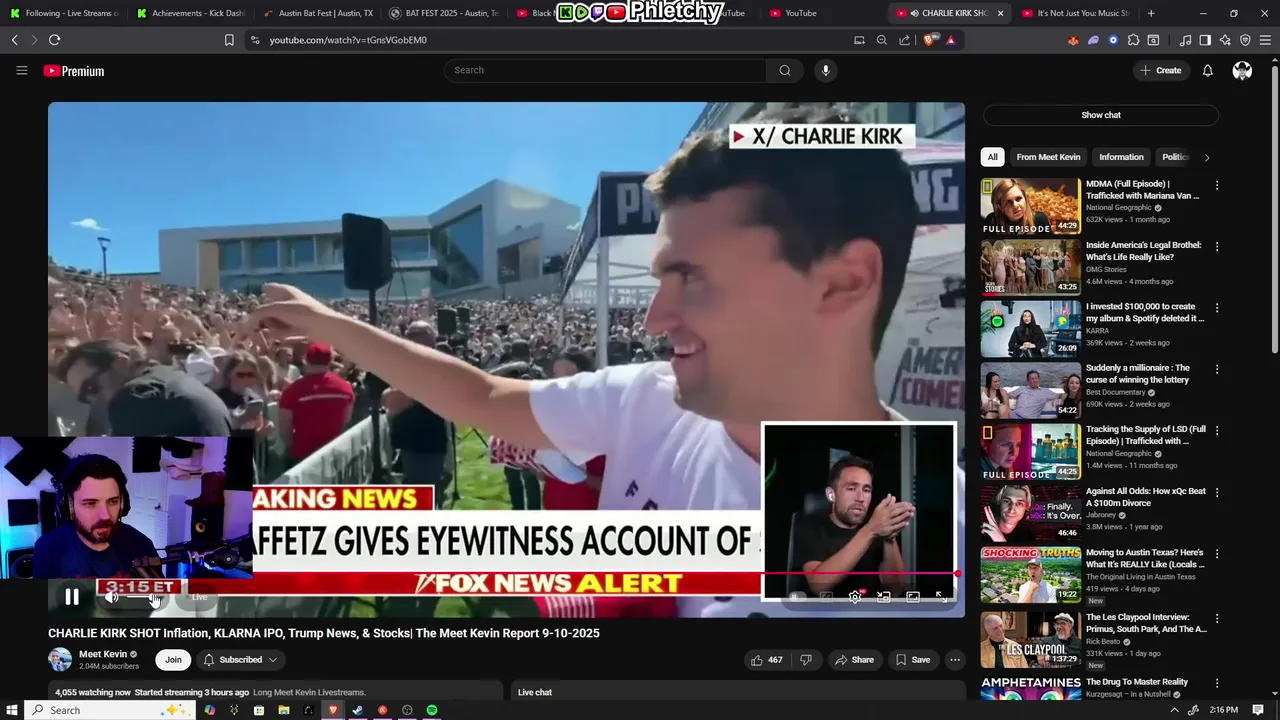Open the MetaMask fox extension
1280x720 pixels.
(1073, 40)
